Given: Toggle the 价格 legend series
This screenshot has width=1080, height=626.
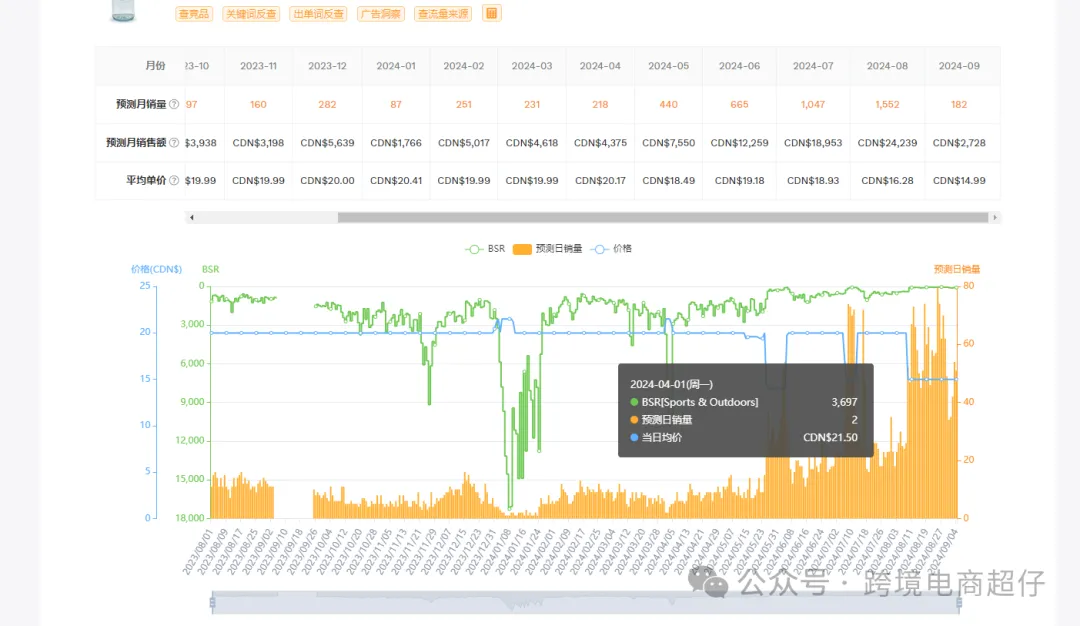Looking at the screenshot, I should coord(612,249).
